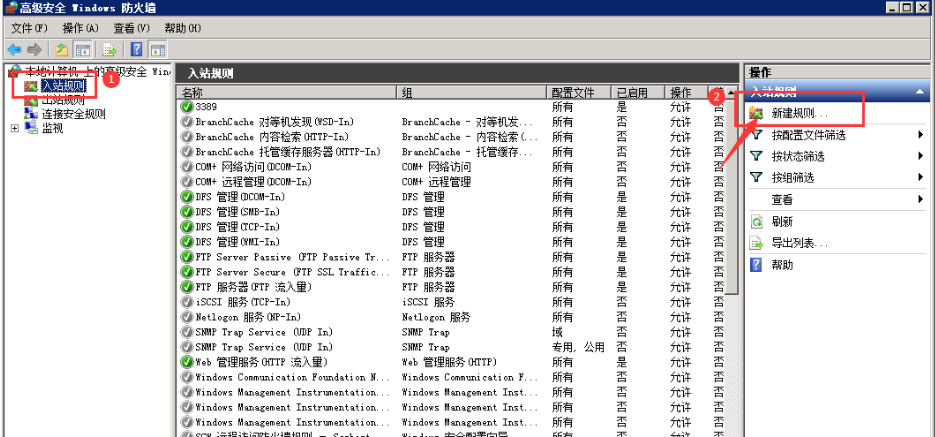Screen dimensions: 935x437
Task: Open the 文件(F) menu
Action: pos(29,28)
